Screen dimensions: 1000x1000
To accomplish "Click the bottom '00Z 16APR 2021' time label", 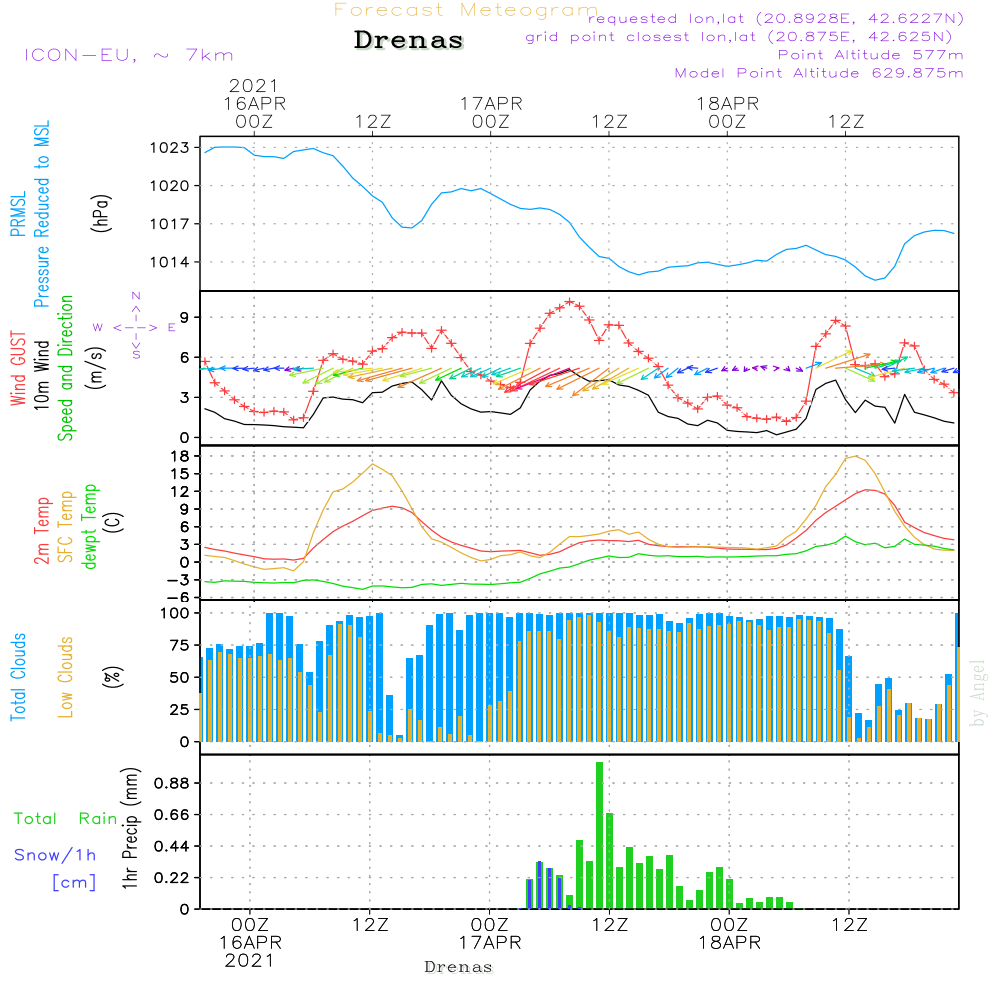I will click(250, 943).
